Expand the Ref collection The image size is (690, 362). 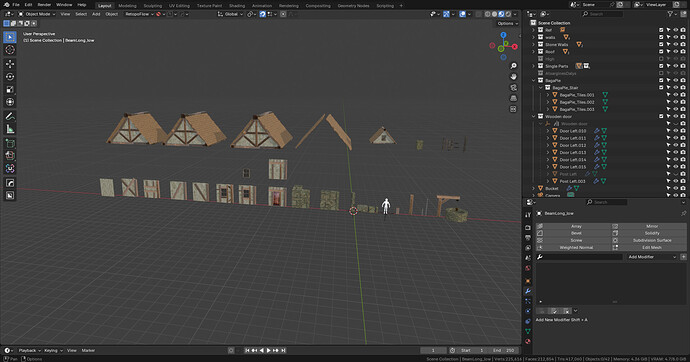click(534, 30)
